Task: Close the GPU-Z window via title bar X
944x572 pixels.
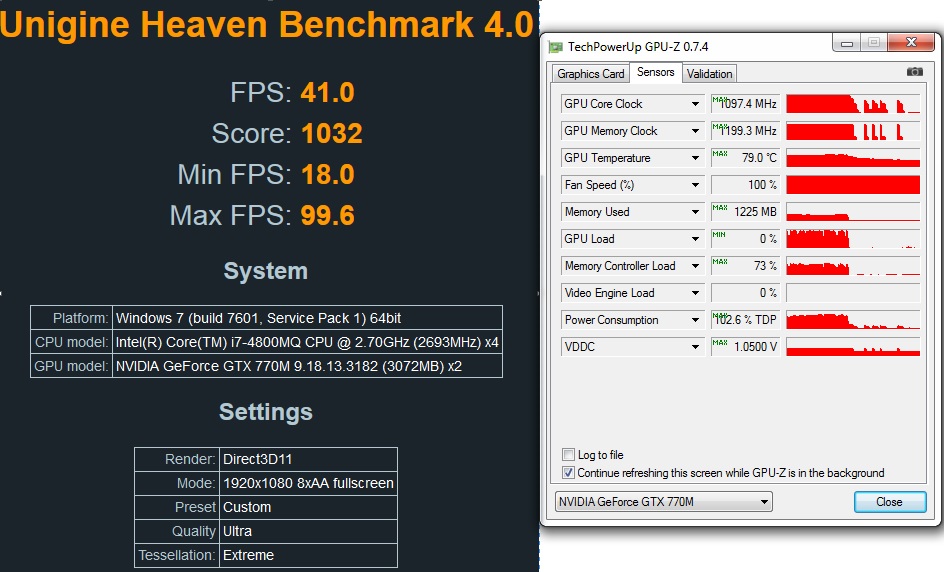Action: (x=911, y=43)
